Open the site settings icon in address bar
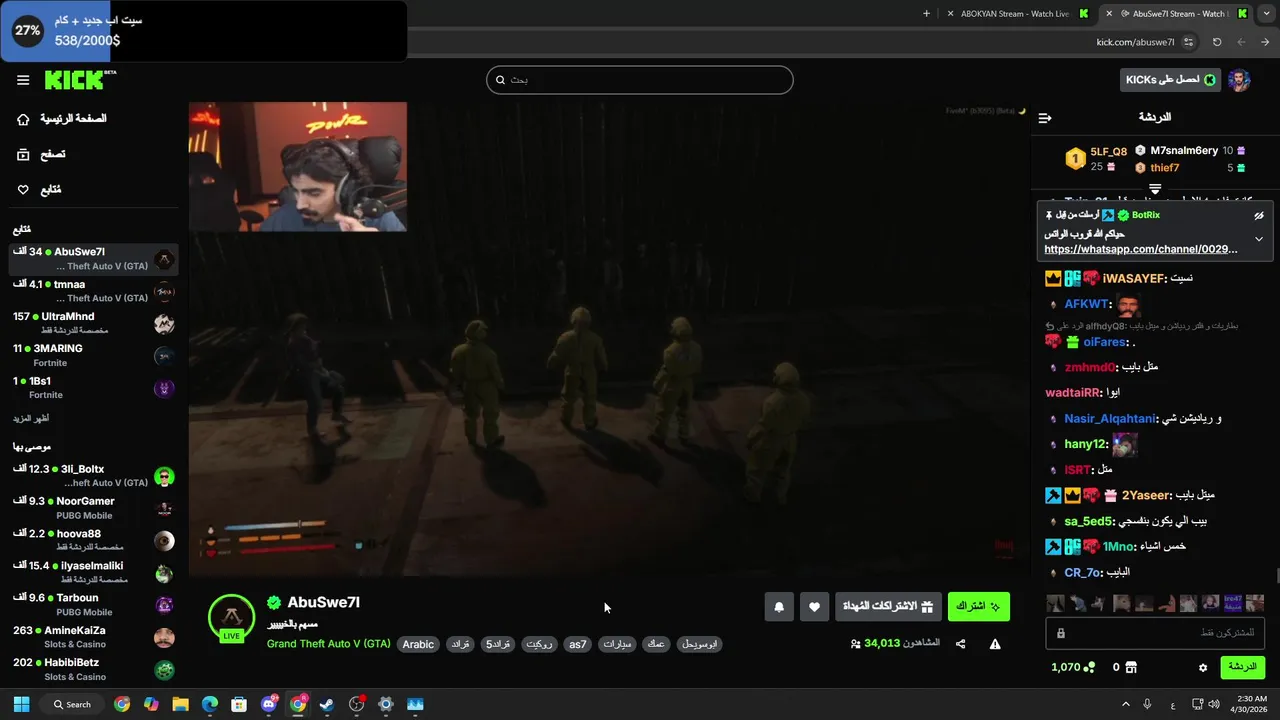 [x=1188, y=42]
